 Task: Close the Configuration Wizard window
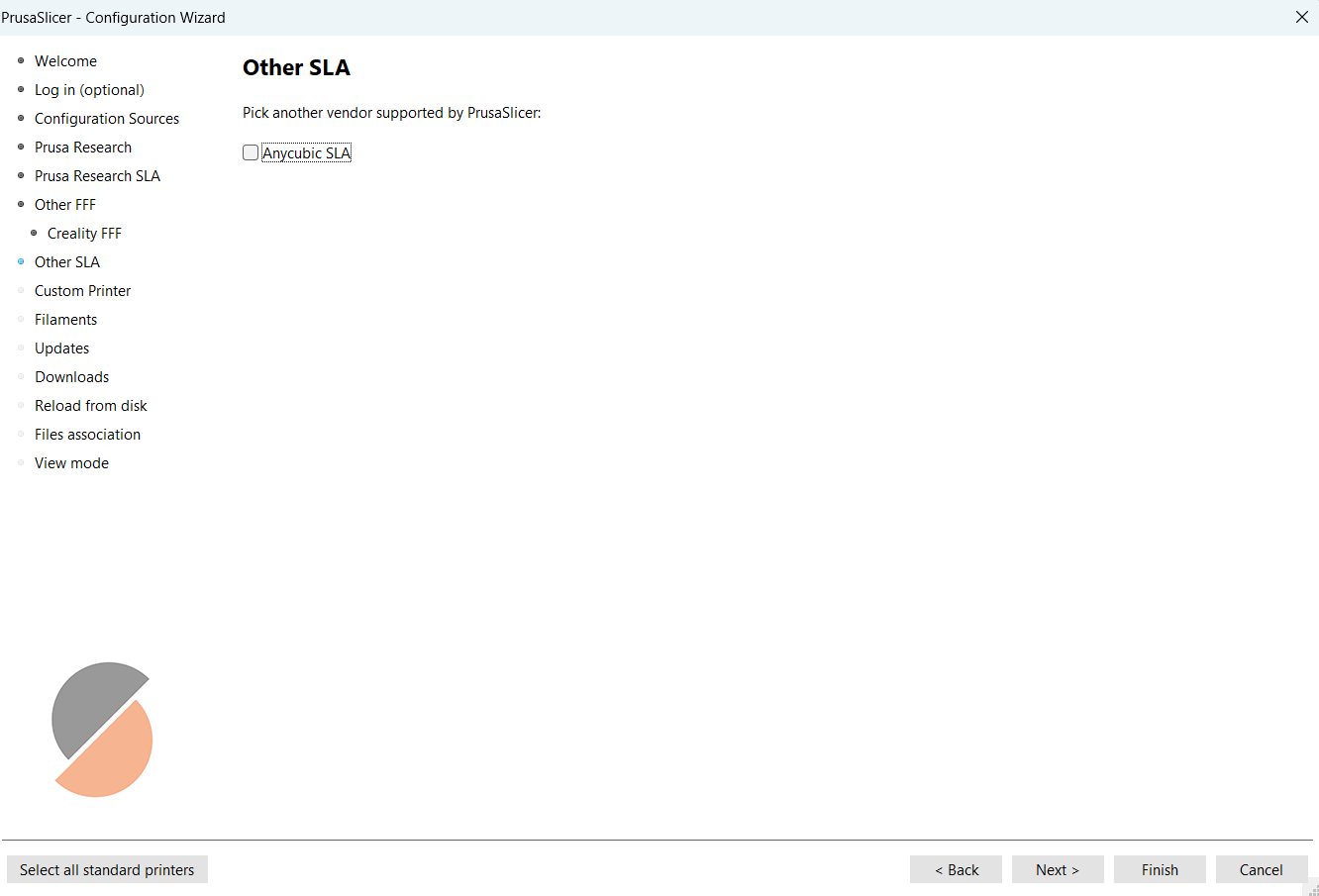click(1301, 17)
